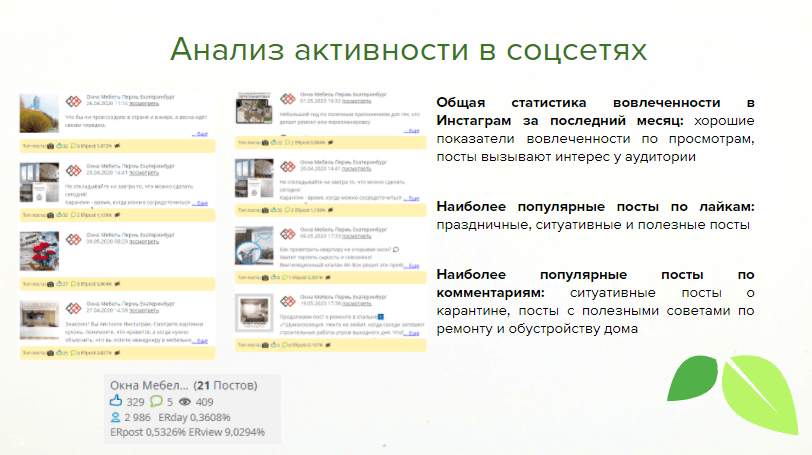Screen dimensions: 812x455
Task: Click the "ERview 9,0294%" value
Action: point(227,432)
